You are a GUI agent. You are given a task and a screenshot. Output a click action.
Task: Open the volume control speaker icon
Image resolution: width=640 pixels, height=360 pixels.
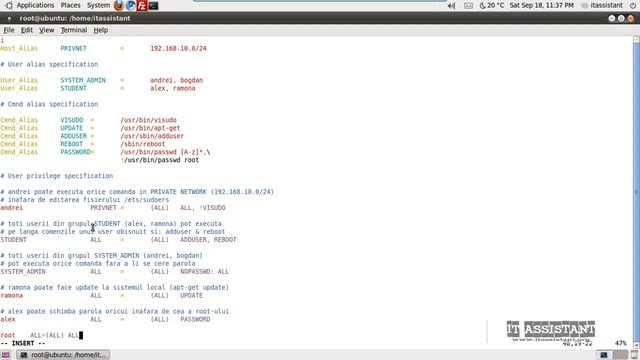point(451,6)
